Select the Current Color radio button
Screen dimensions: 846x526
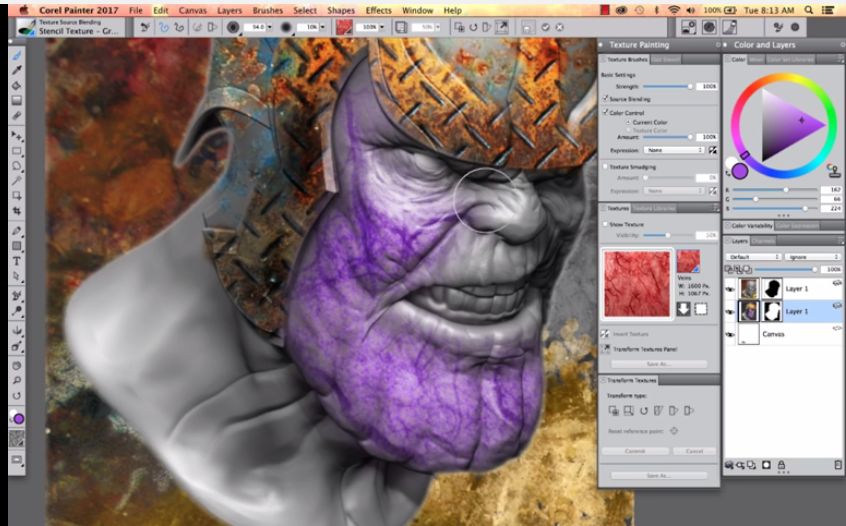[629, 122]
